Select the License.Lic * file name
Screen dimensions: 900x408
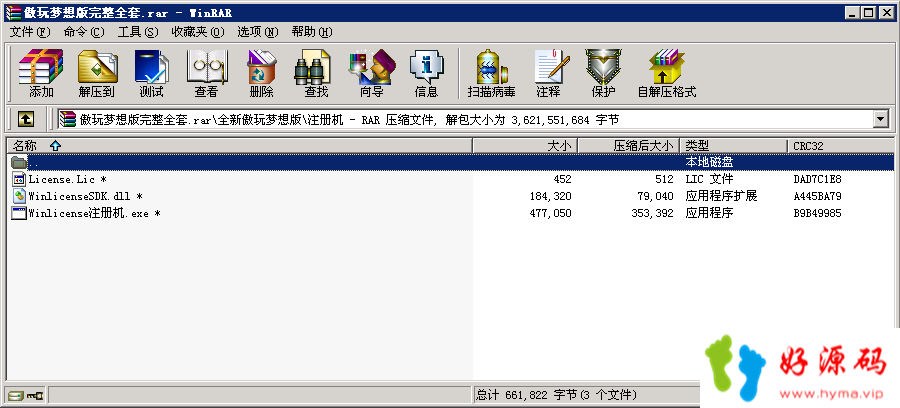pos(67,180)
